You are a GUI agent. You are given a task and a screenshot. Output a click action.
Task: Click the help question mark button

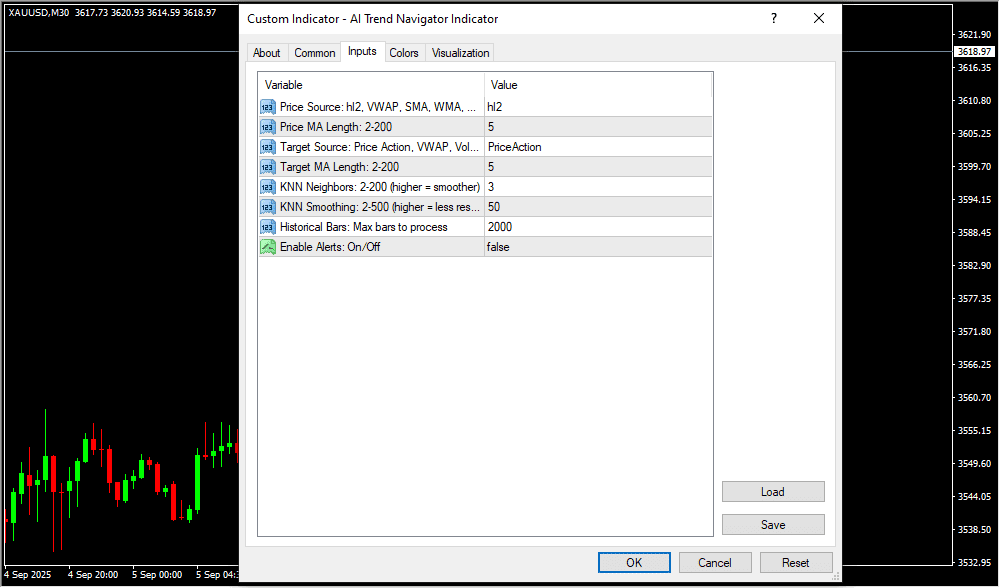coord(773,19)
